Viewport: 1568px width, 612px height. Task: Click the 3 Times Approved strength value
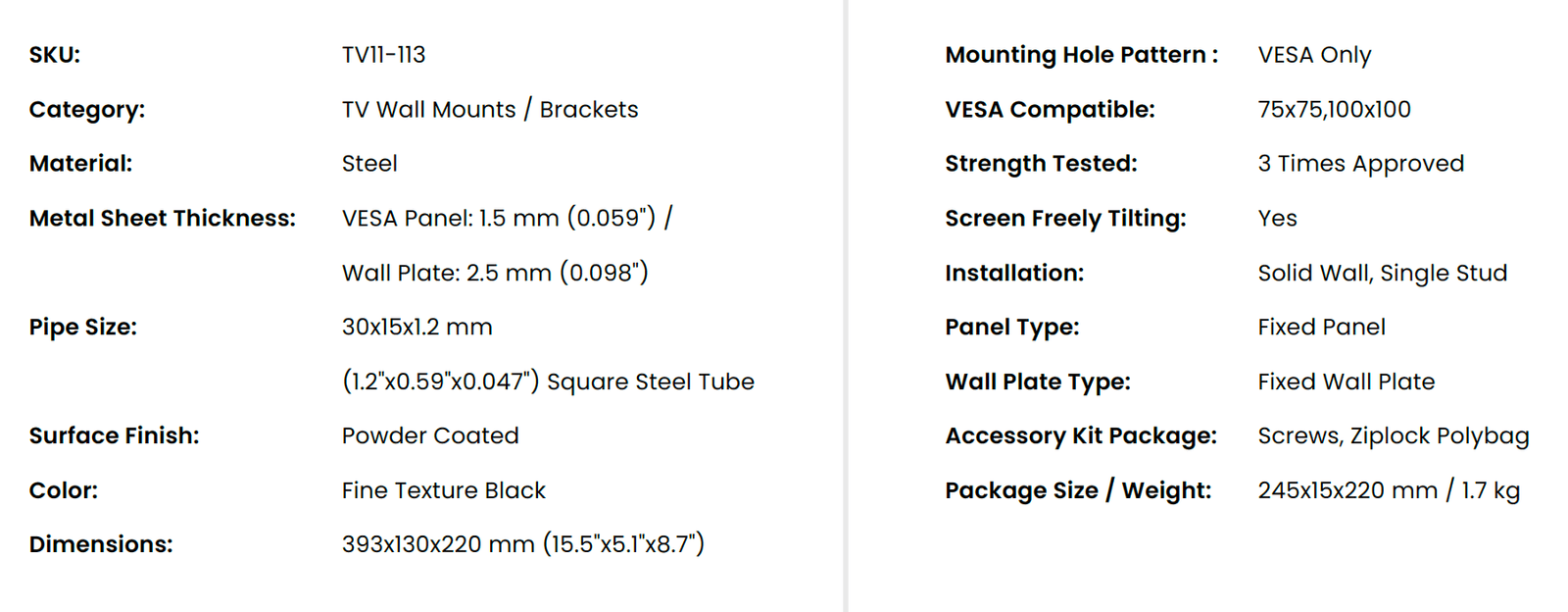pyautogui.click(x=1360, y=164)
